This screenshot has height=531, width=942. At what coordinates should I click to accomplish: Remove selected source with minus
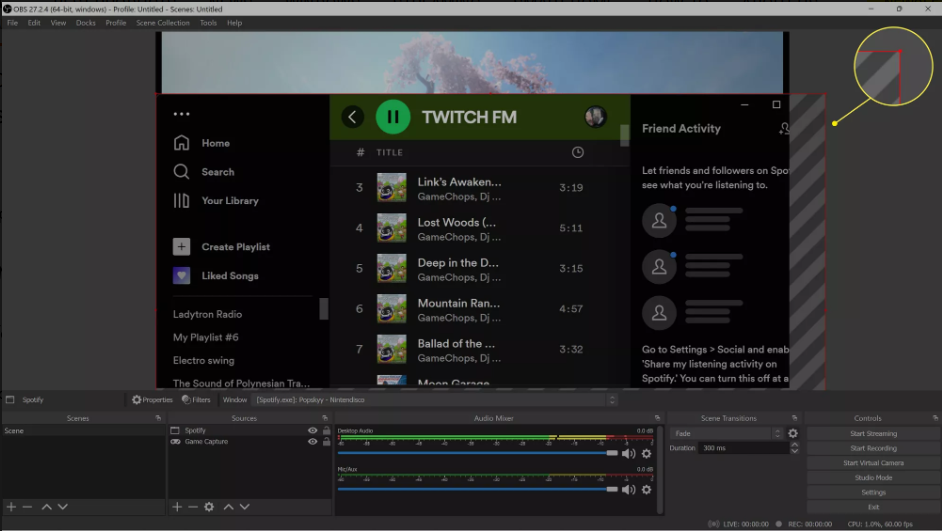(x=193, y=507)
